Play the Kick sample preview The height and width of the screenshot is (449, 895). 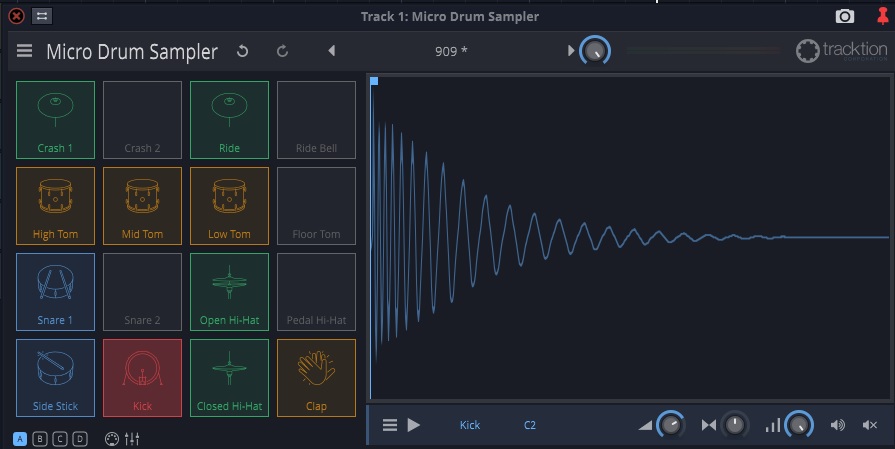point(414,425)
